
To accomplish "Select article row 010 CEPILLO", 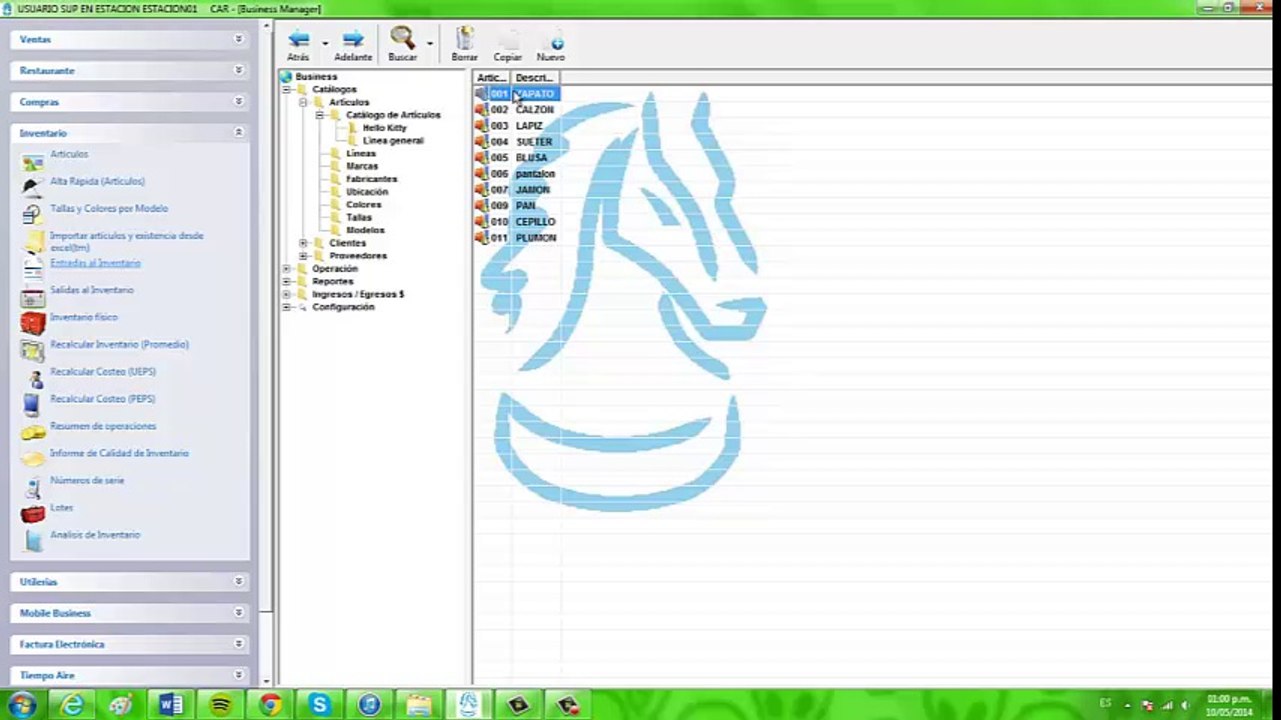I will pos(516,222).
